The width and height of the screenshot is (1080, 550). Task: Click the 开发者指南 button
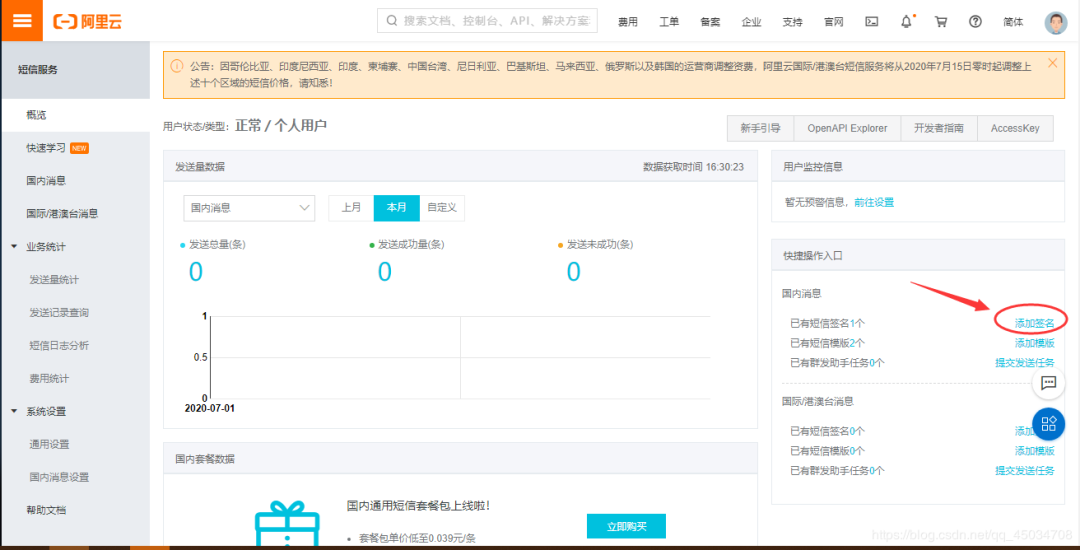pyautogui.click(x=939, y=128)
